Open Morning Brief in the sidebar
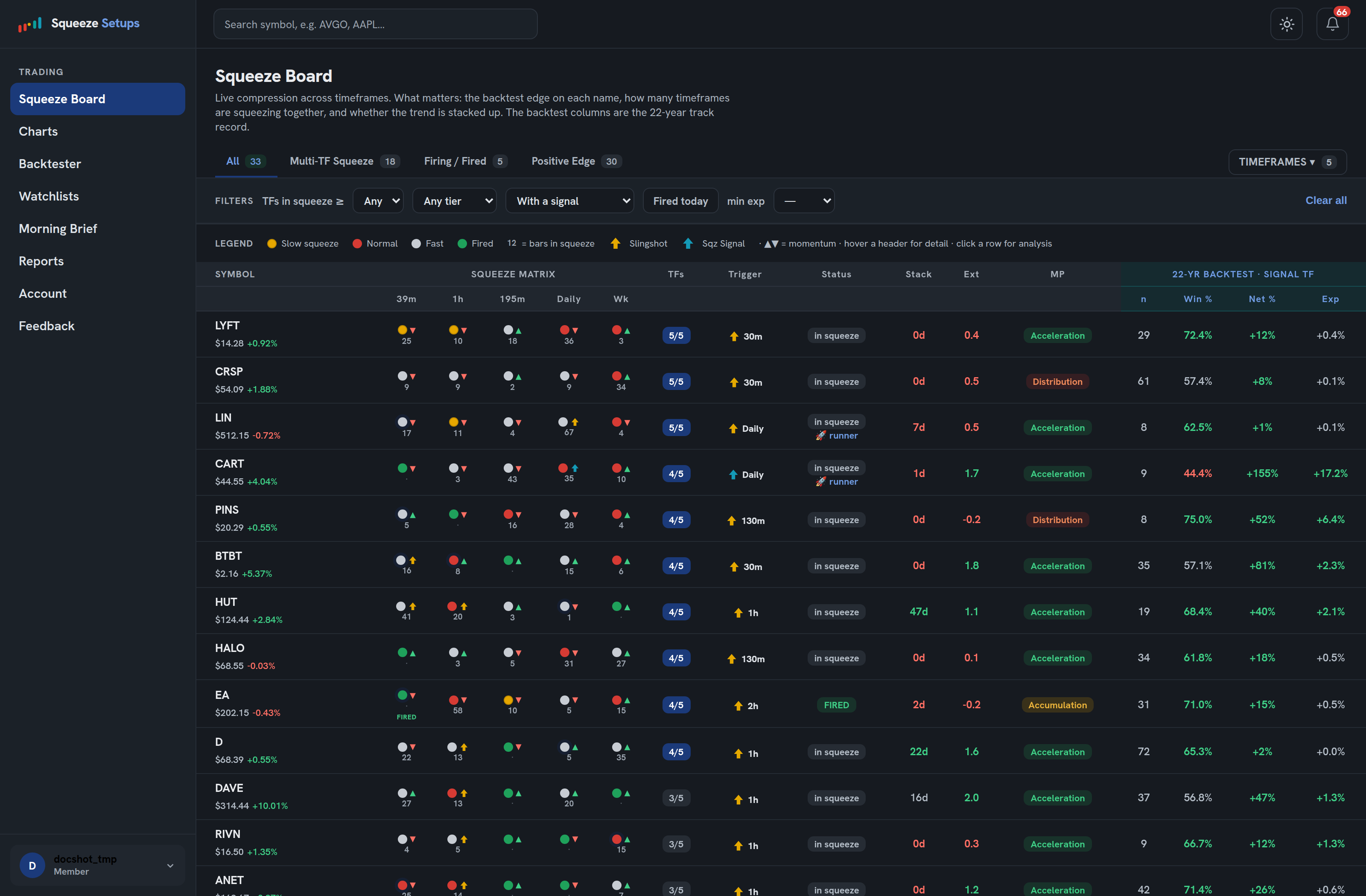The height and width of the screenshot is (896, 1366). [x=98, y=228]
